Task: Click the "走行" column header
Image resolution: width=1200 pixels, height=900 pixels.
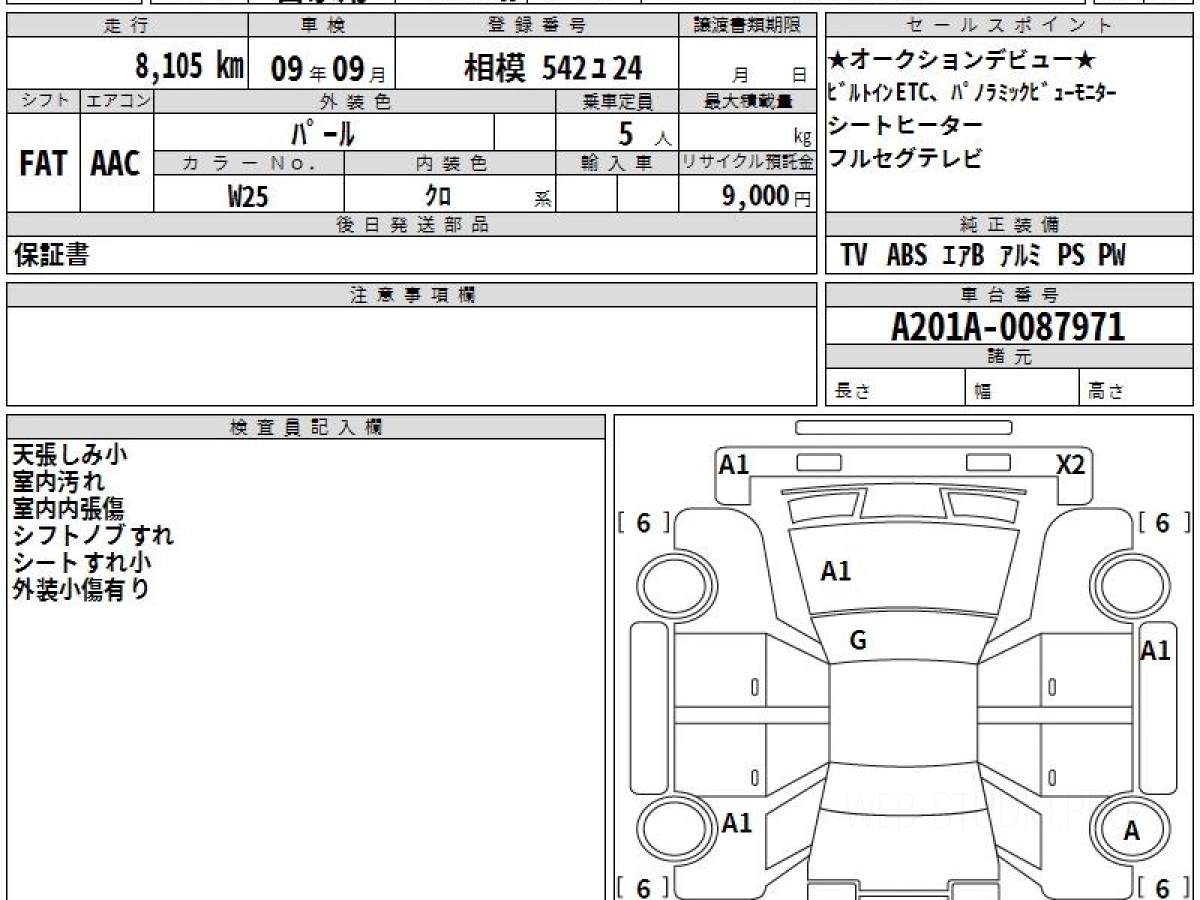Action: pos(126,26)
